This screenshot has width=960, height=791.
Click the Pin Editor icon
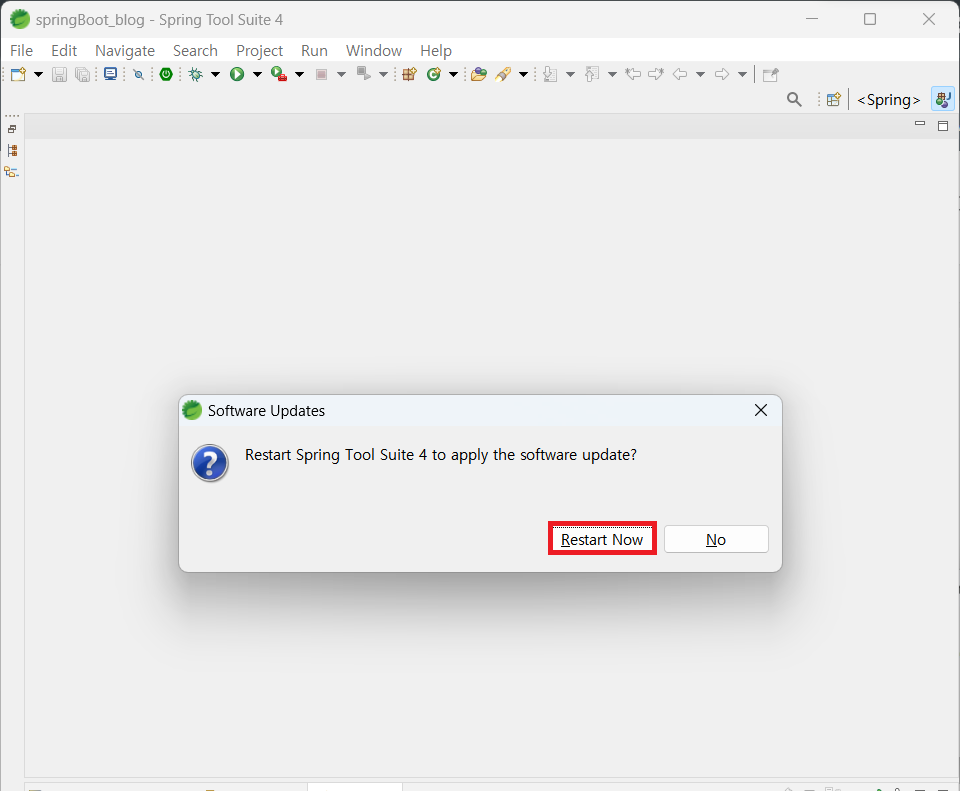pos(771,75)
